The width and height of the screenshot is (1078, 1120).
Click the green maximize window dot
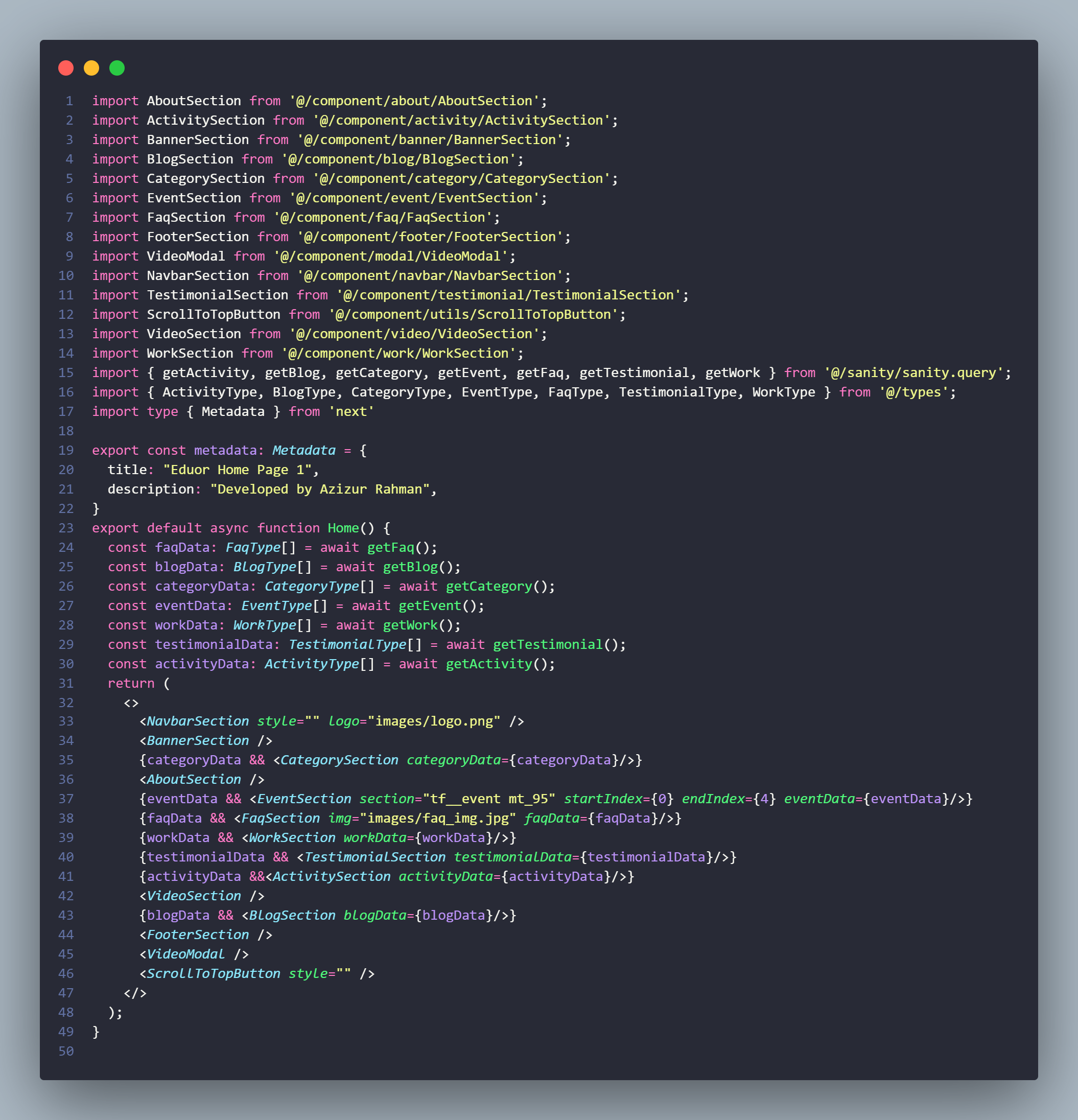(117, 68)
